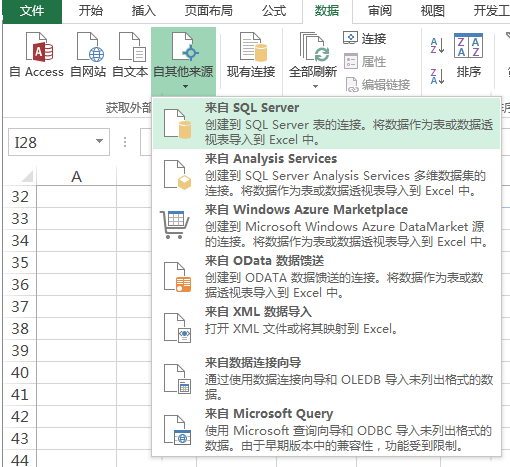This screenshot has height=467, width=510.
Task: Open 来自数据连接向导 wizard entry
Action: (x=326, y=378)
